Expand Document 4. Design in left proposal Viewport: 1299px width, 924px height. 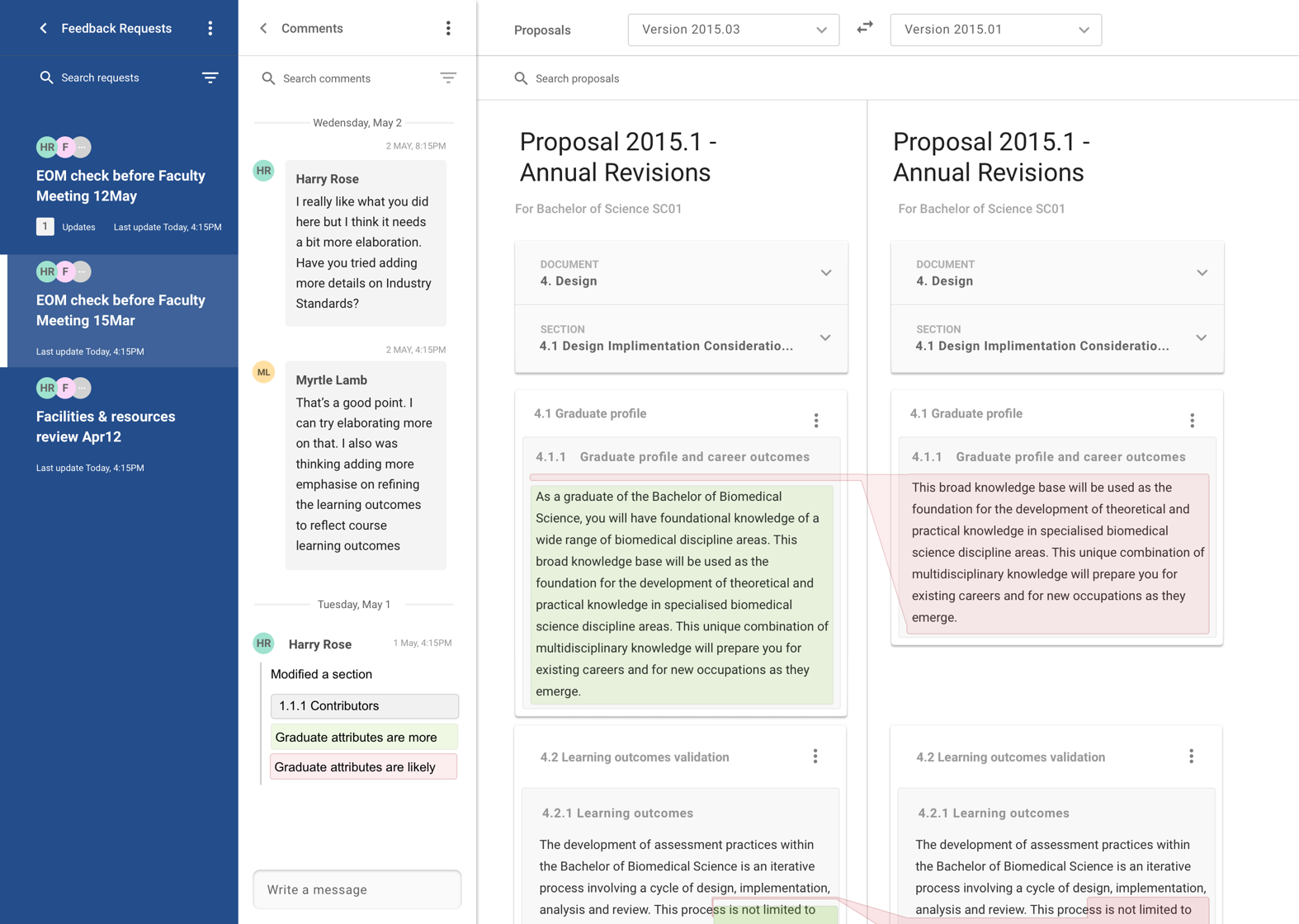(681, 273)
